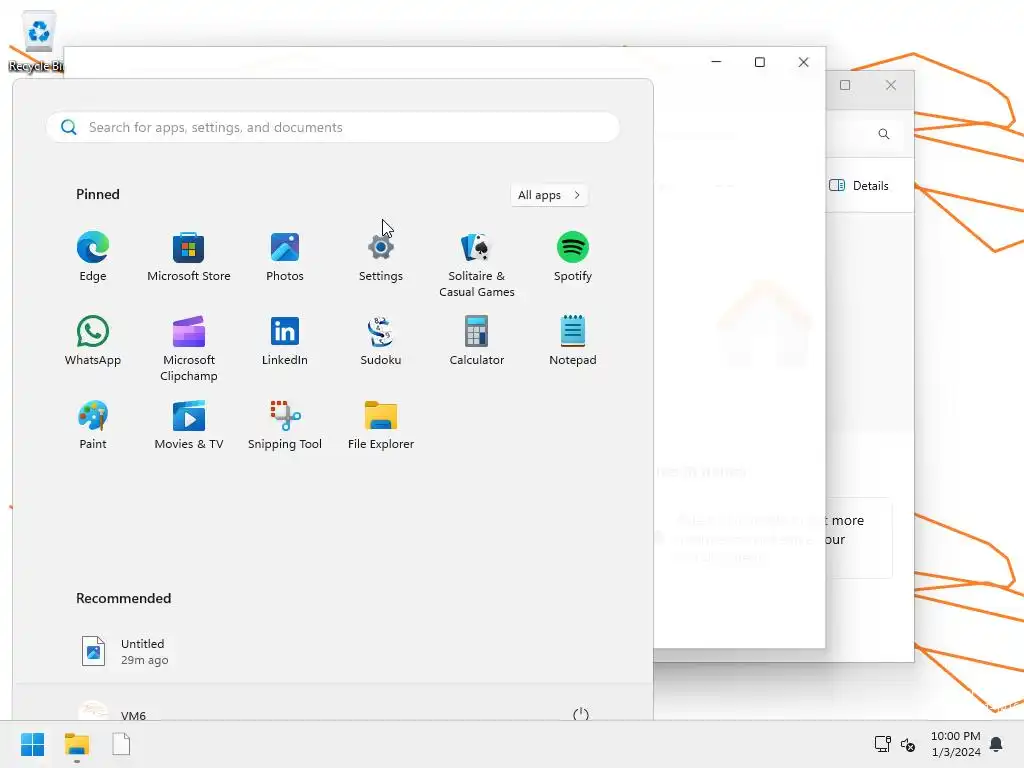Open Movies & TV
1024x768 pixels.
coord(189,424)
